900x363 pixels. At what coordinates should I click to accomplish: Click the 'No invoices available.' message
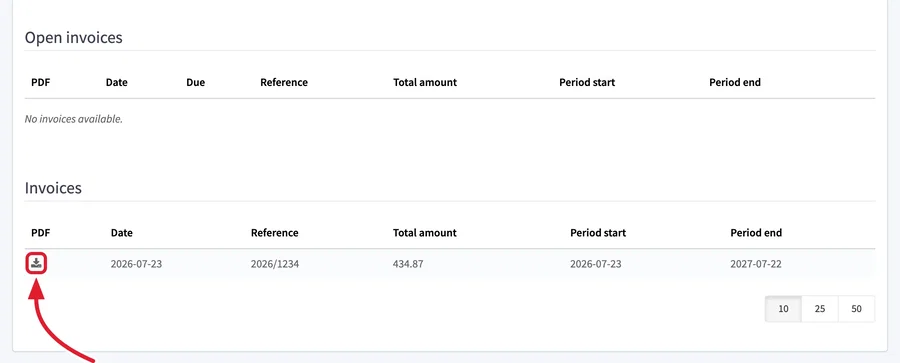click(73, 119)
